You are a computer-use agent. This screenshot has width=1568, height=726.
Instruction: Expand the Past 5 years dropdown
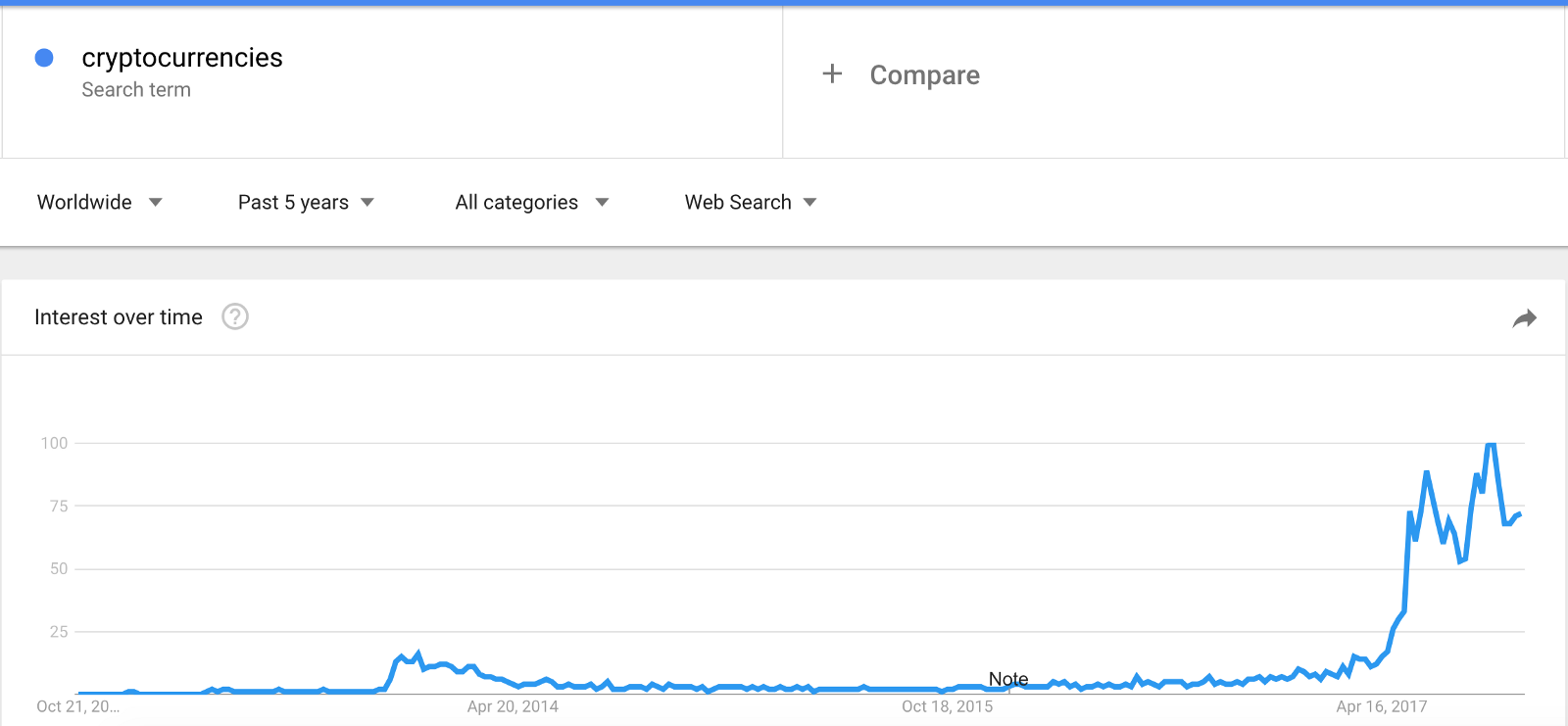tap(306, 202)
